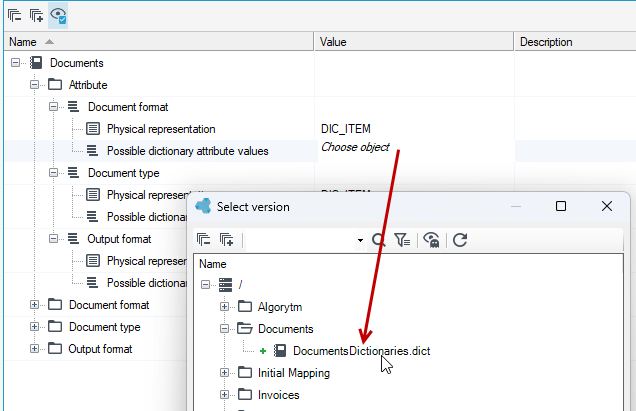
Task: Click Physical representation icon under Output format
Action: point(93,260)
